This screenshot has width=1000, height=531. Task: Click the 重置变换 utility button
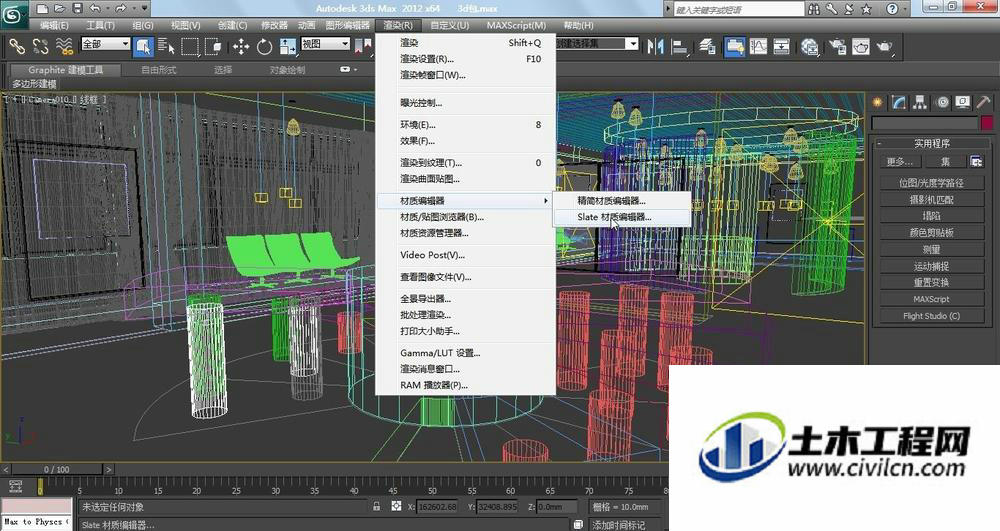click(x=932, y=282)
